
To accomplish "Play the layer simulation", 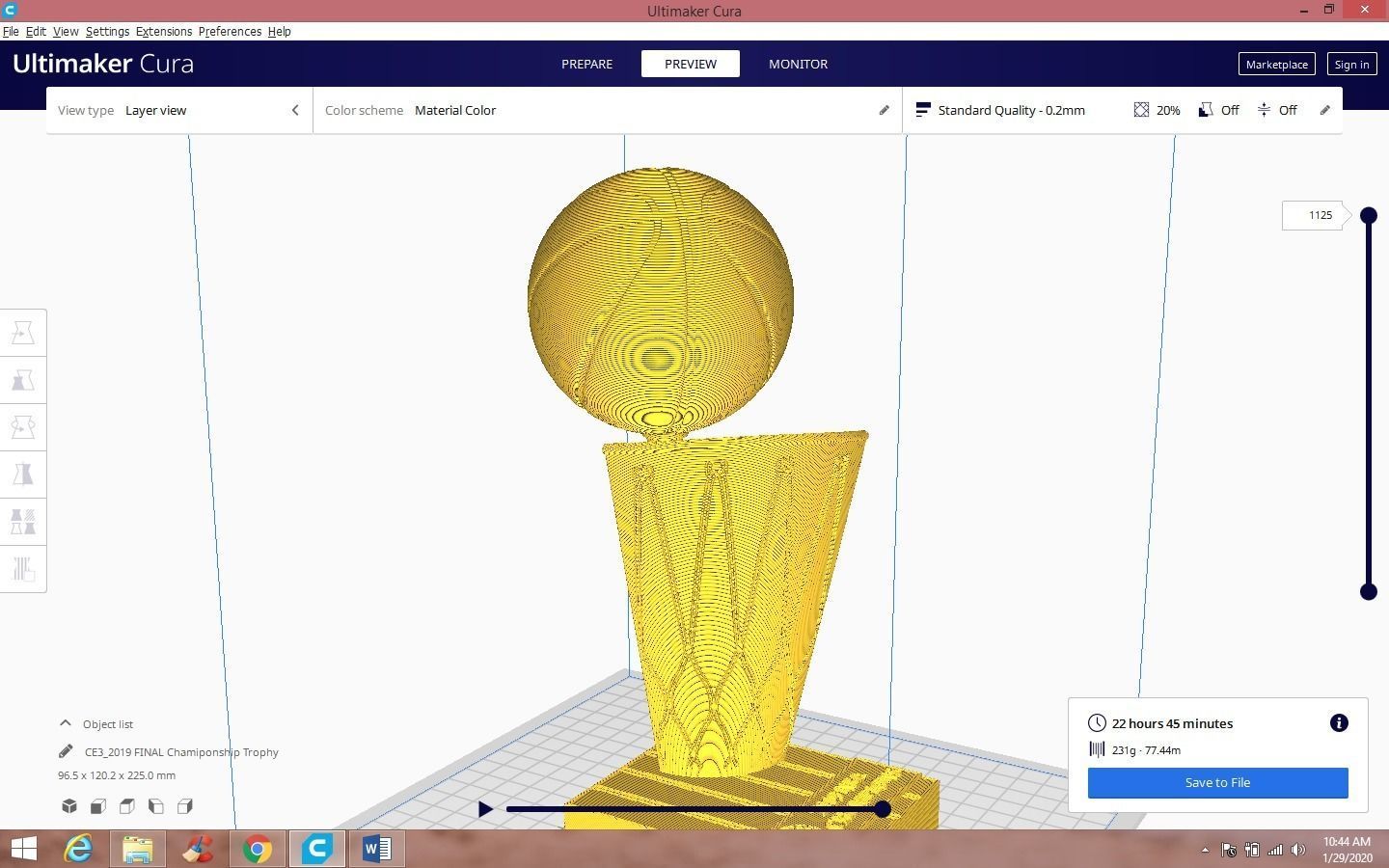I will (x=485, y=809).
